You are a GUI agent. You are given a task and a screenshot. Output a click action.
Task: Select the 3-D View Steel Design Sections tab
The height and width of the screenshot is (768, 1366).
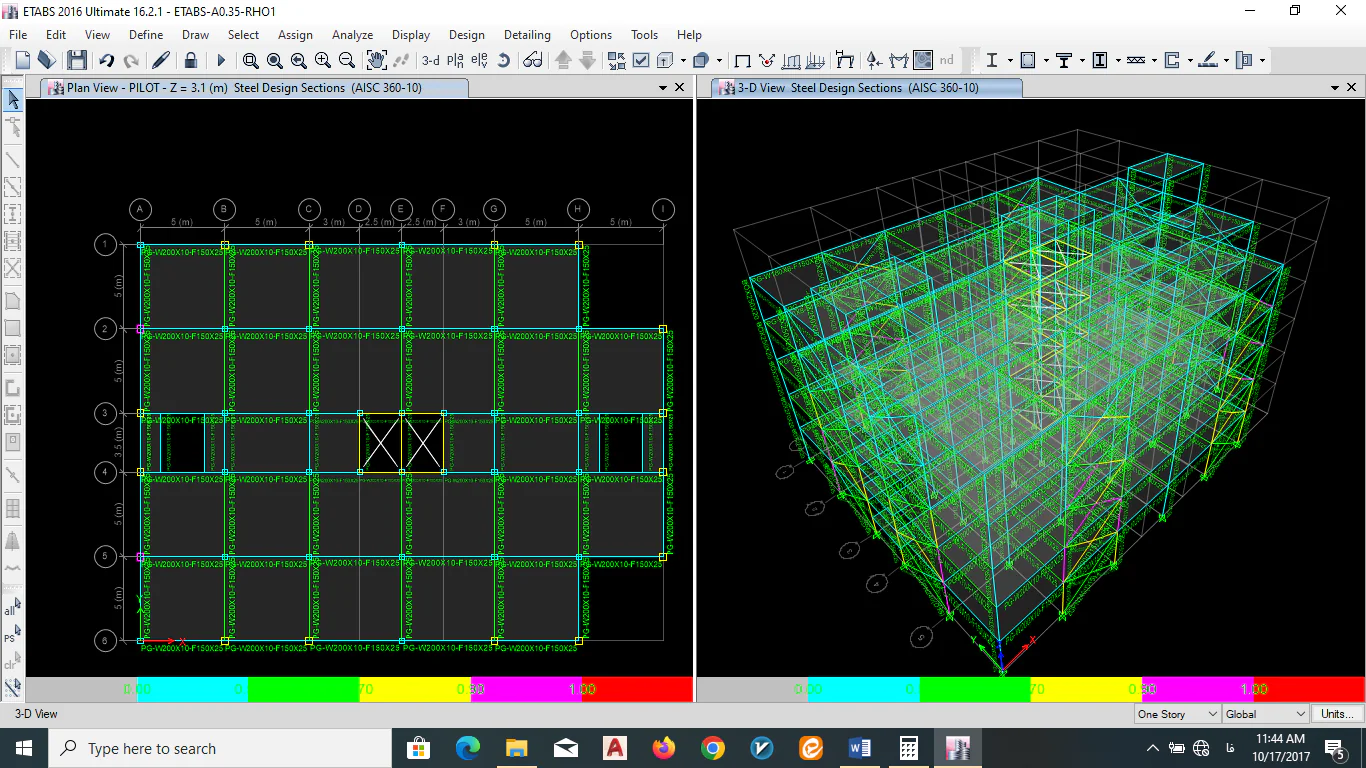tap(857, 88)
